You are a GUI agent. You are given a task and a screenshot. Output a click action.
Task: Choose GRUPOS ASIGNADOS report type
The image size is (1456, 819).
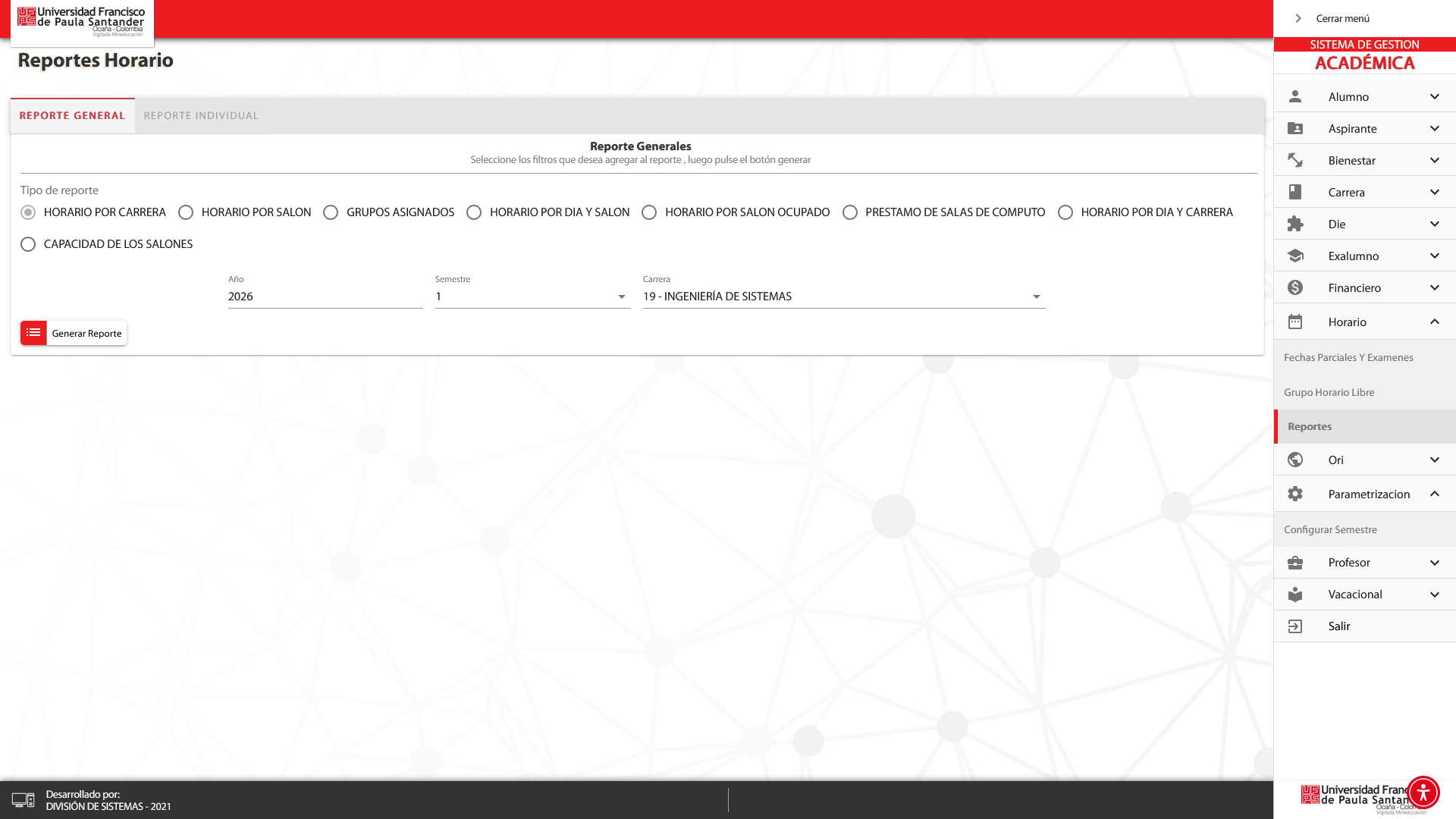click(x=331, y=212)
